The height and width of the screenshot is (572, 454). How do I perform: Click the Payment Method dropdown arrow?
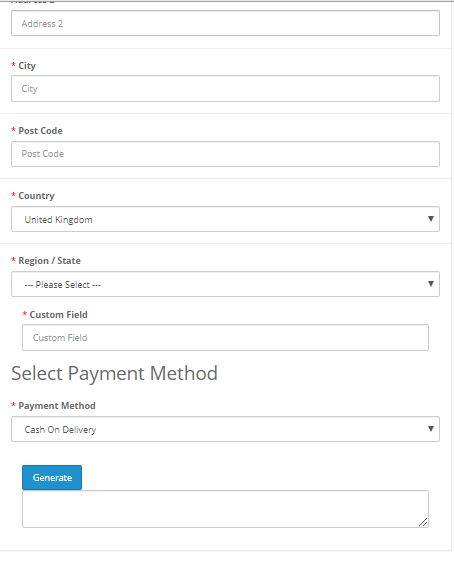[431, 429]
